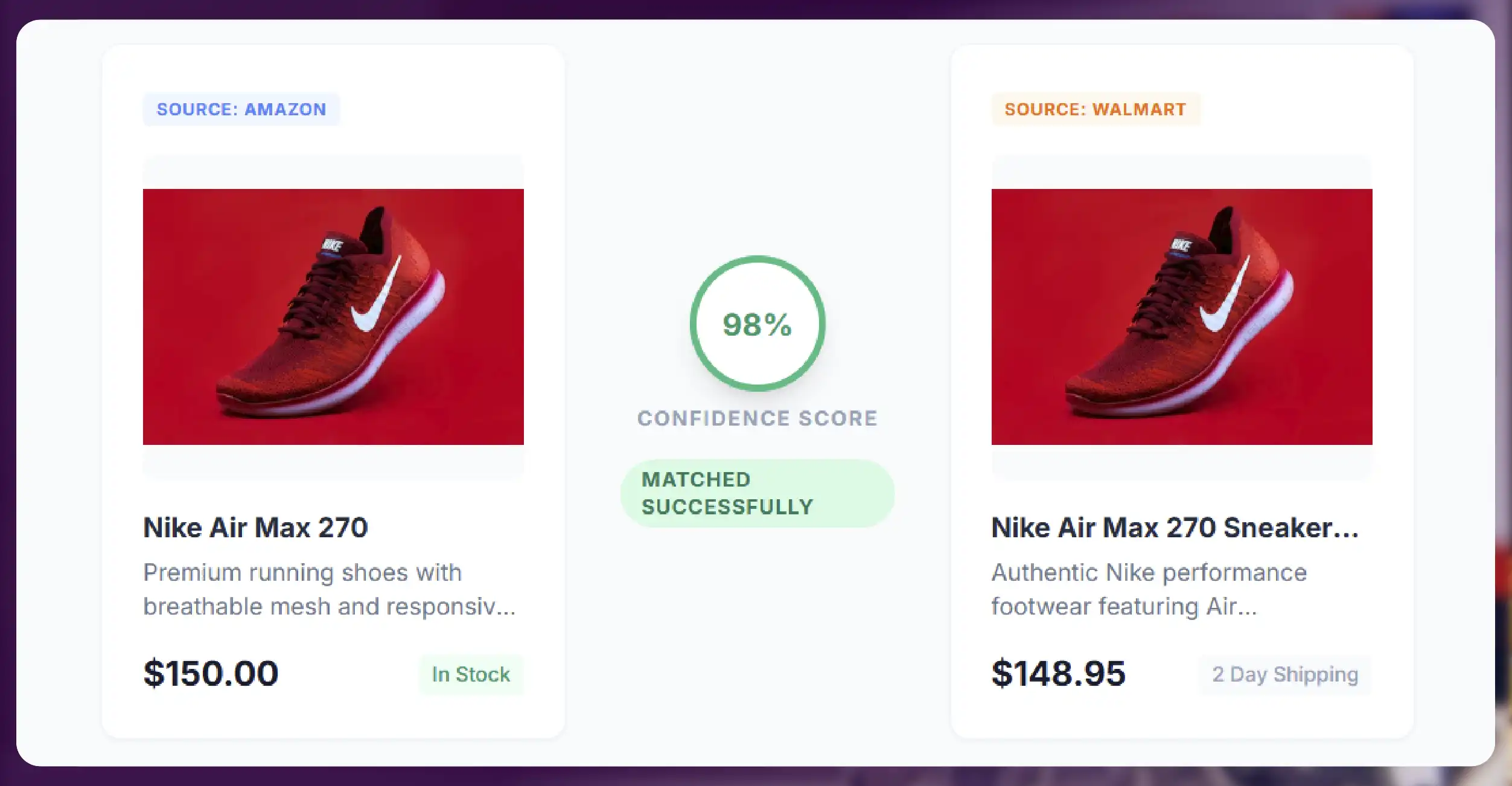Click the white swoosh on Amazon shoe
Viewport: 1512px width, 786px height.
point(375,302)
